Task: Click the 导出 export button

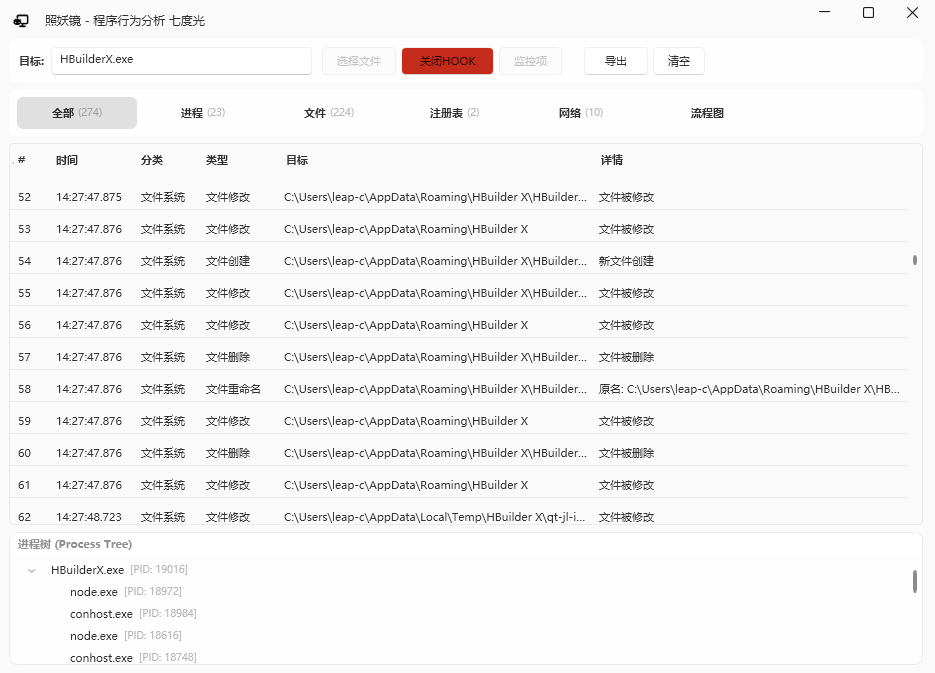Action: coord(615,61)
